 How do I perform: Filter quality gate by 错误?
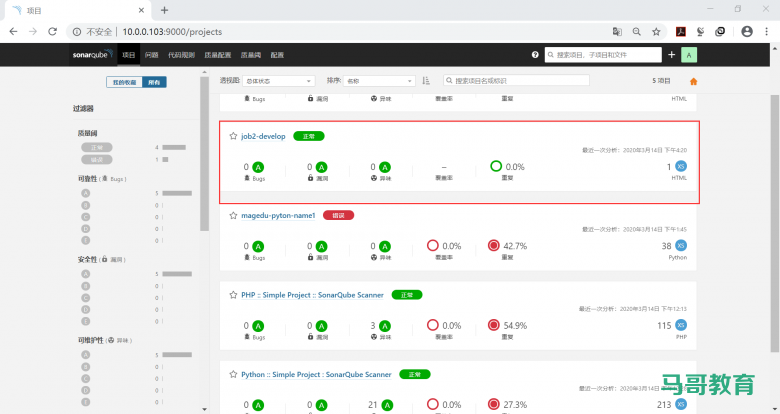(97, 159)
